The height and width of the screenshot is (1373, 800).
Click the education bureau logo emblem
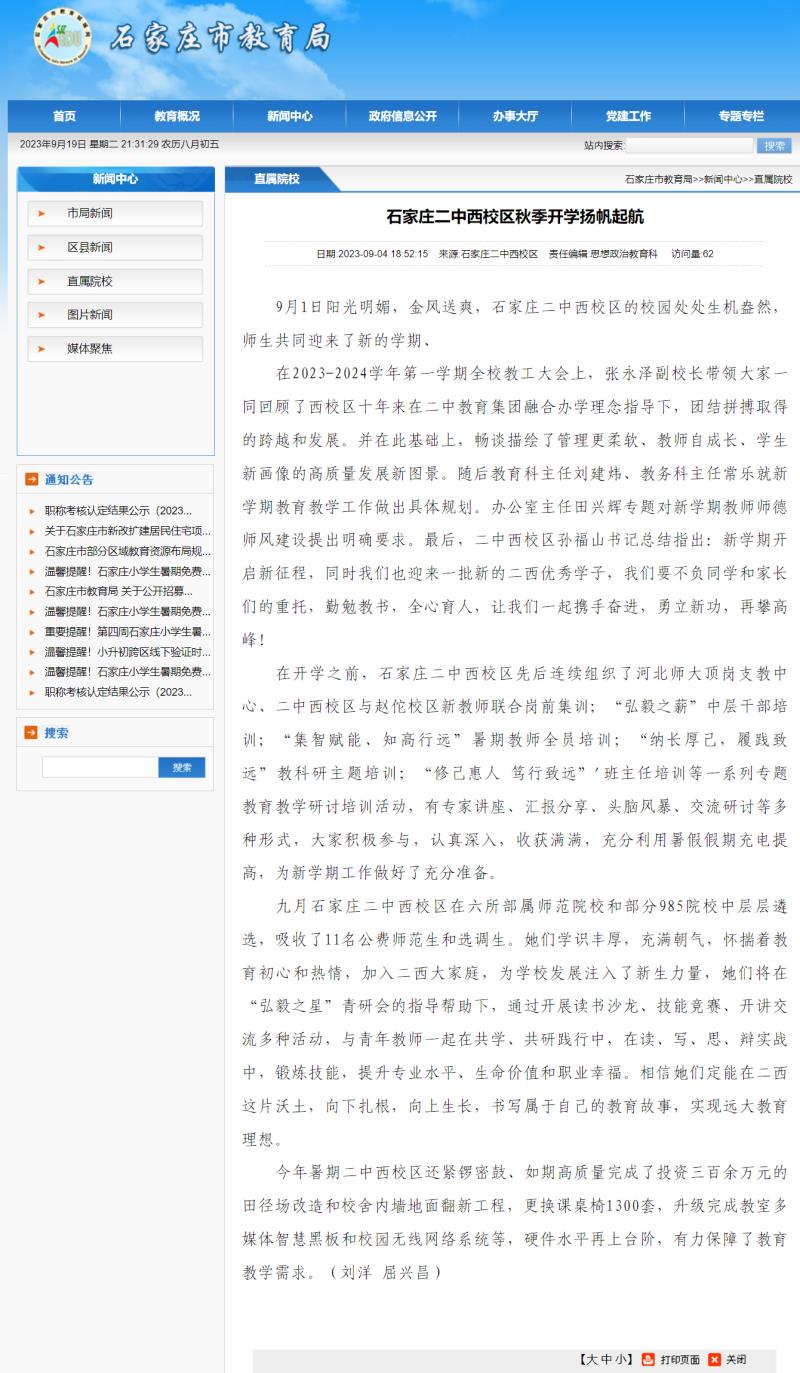(x=62, y=37)
